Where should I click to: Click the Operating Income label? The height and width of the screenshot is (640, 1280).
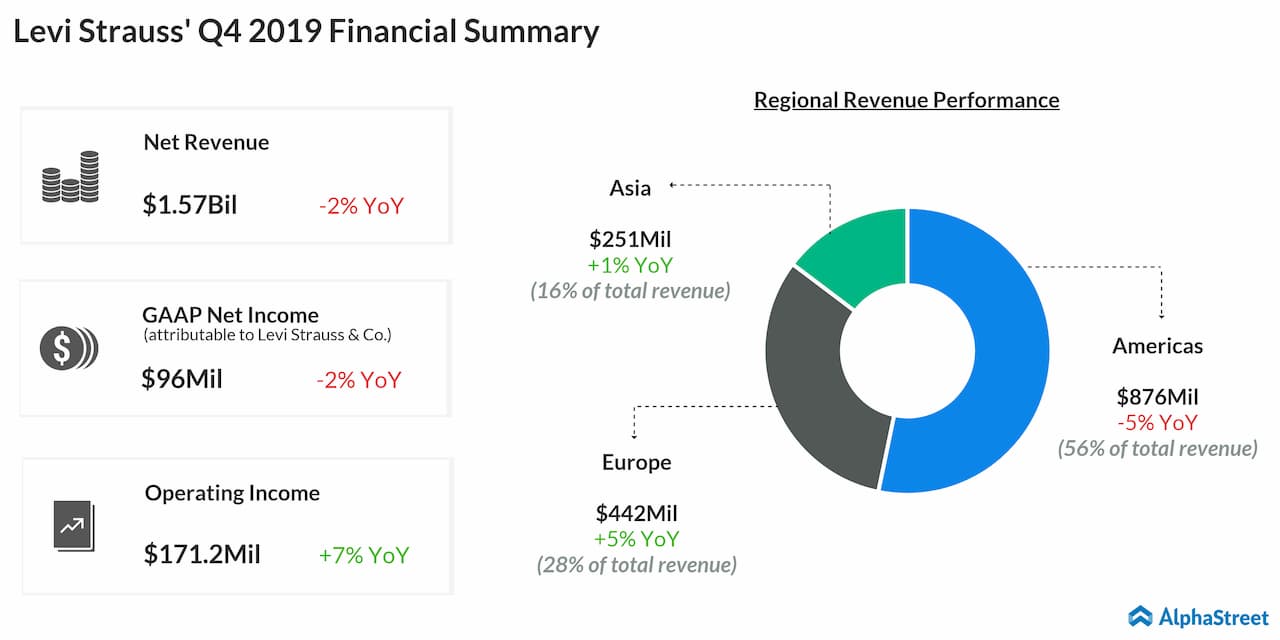(x=232, y=493)
